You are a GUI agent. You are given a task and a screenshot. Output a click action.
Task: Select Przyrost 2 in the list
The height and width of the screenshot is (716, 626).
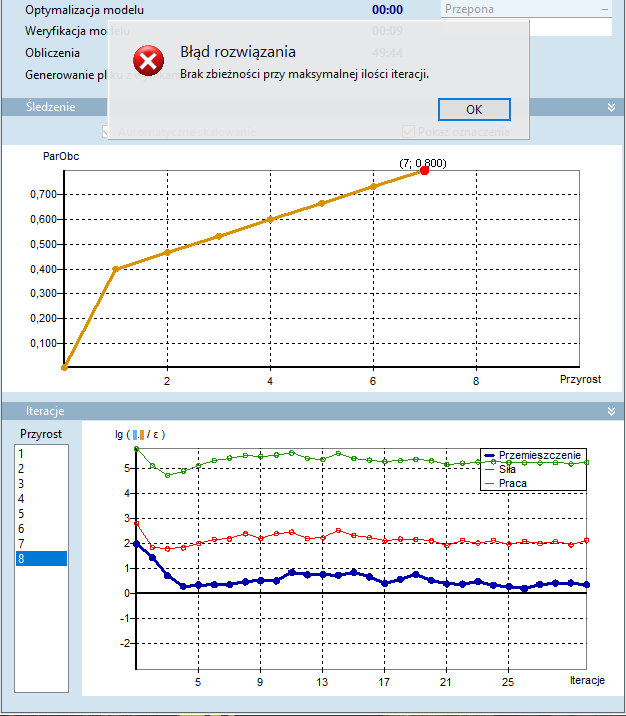42,469
